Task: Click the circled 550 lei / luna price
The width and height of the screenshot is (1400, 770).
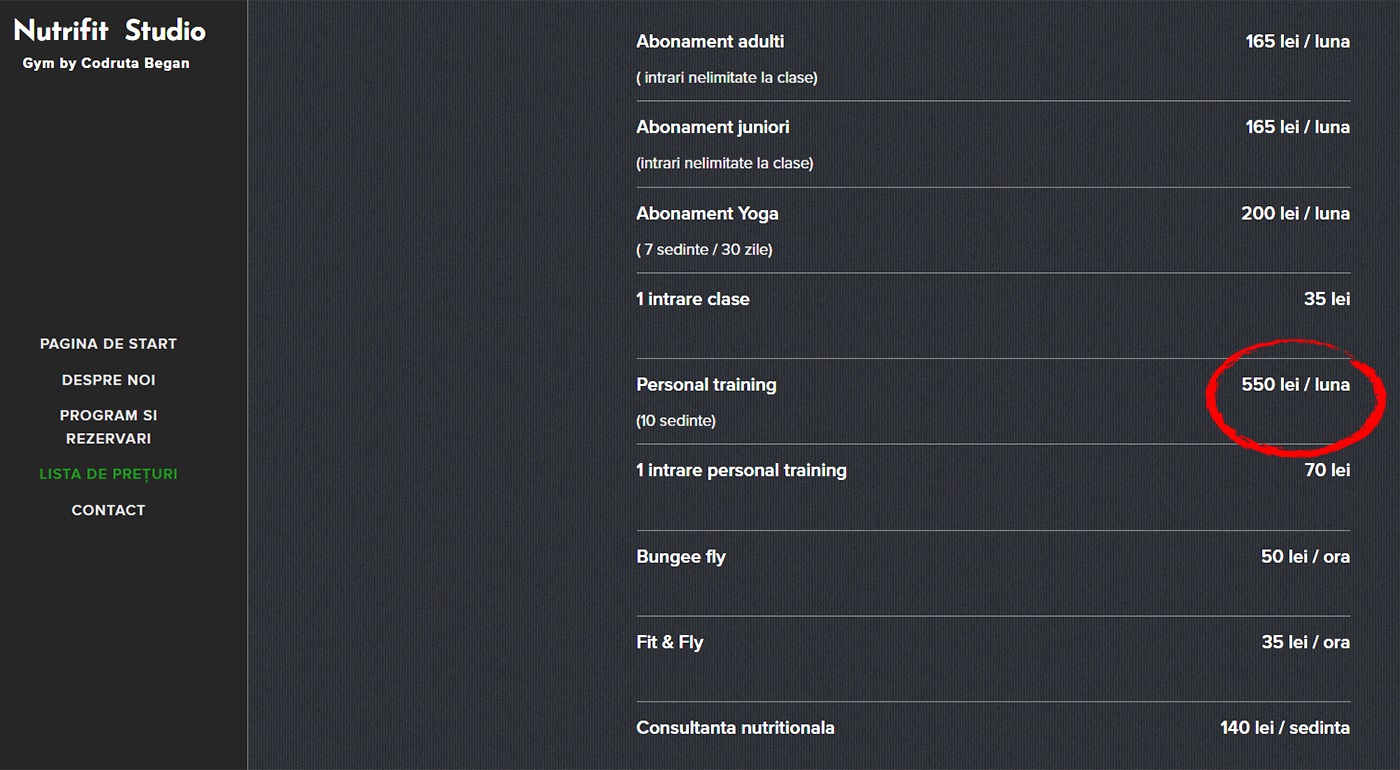Action: coord(1295,385)
